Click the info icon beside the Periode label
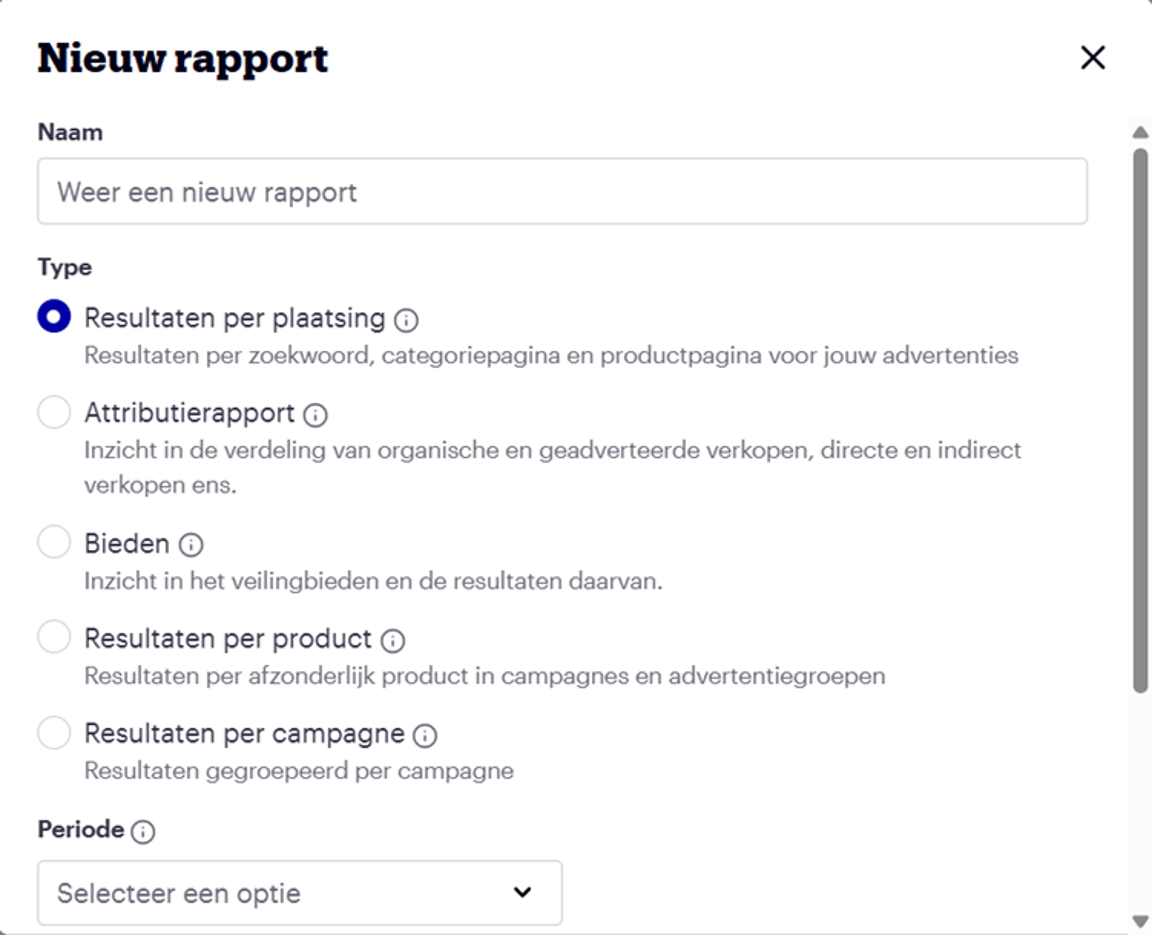Viewport: 1152px width, 935px height. (x=144, y=832)
